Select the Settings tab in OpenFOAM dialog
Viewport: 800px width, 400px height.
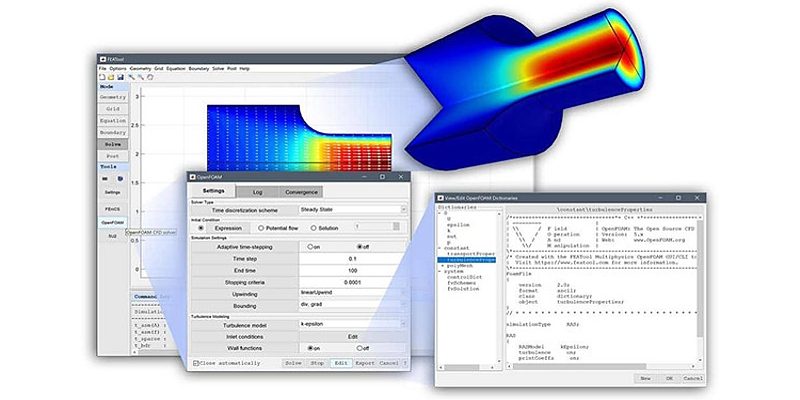click(213, 191)
